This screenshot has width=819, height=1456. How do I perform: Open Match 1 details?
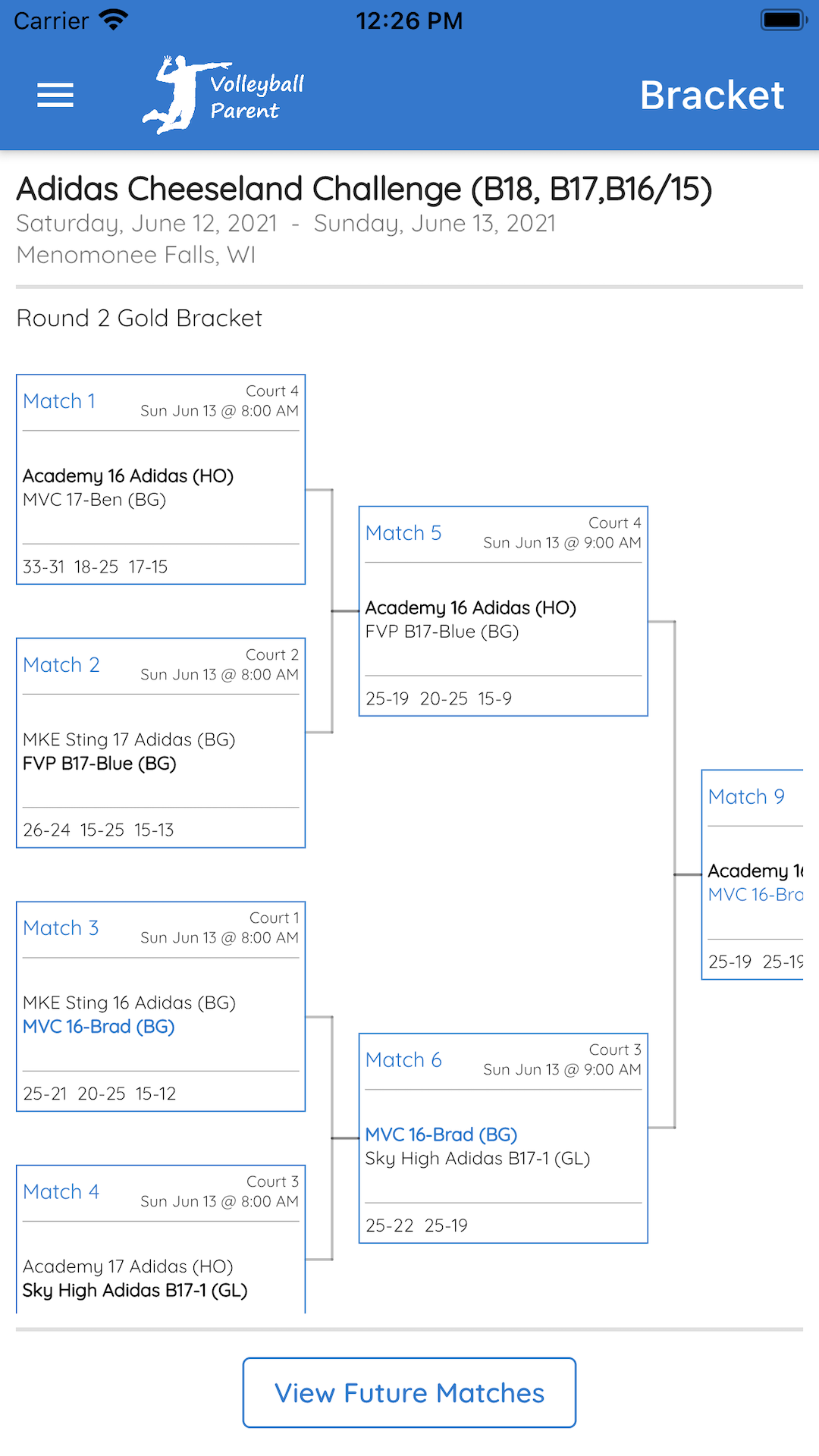(x=59, y=401)
